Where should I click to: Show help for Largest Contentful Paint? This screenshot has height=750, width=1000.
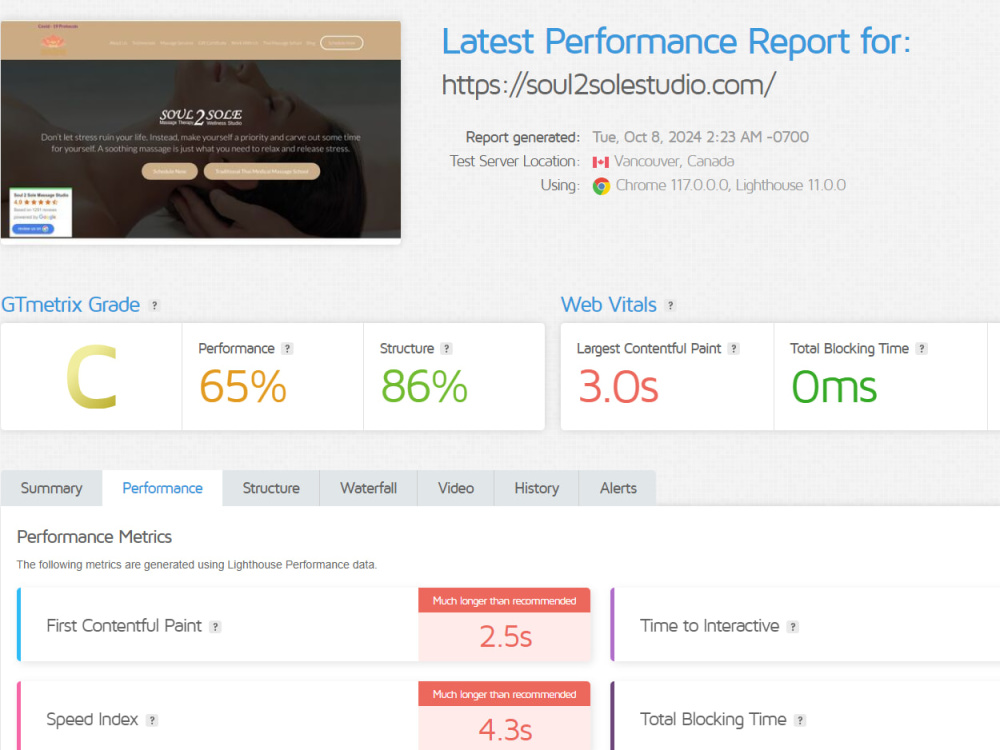734,349
